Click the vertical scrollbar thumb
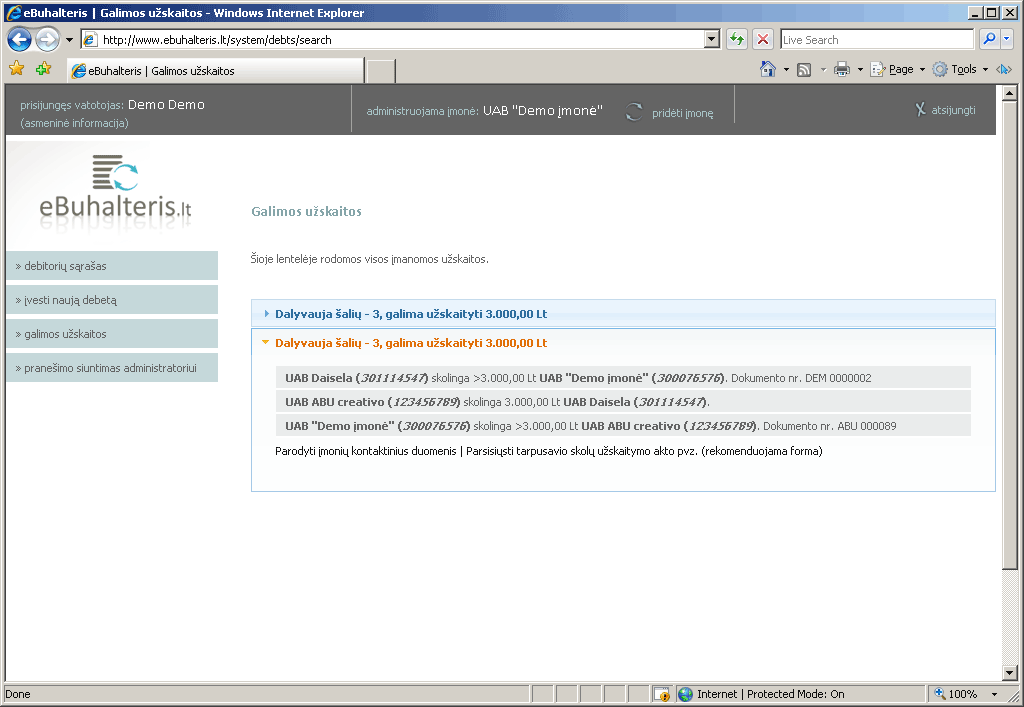The image size is (1024, 707). coord(1009,334)
